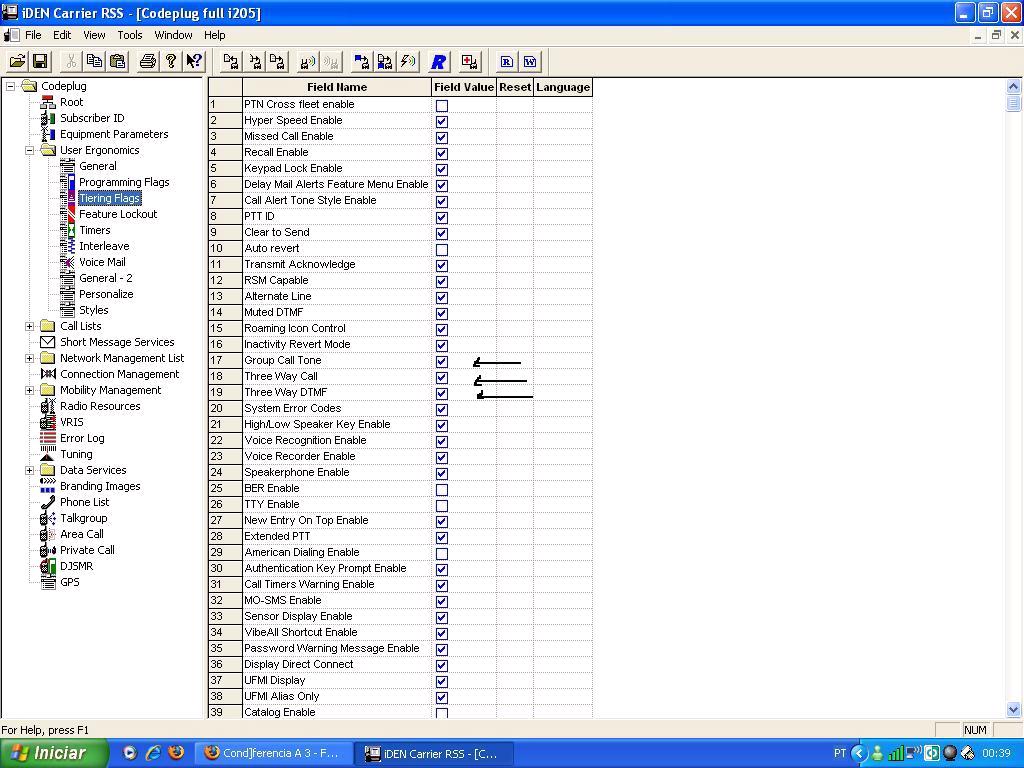This screenshot has width=1024, height=768.
Task: Click the Save floppy disk toolbar icon
Action: 40,61
